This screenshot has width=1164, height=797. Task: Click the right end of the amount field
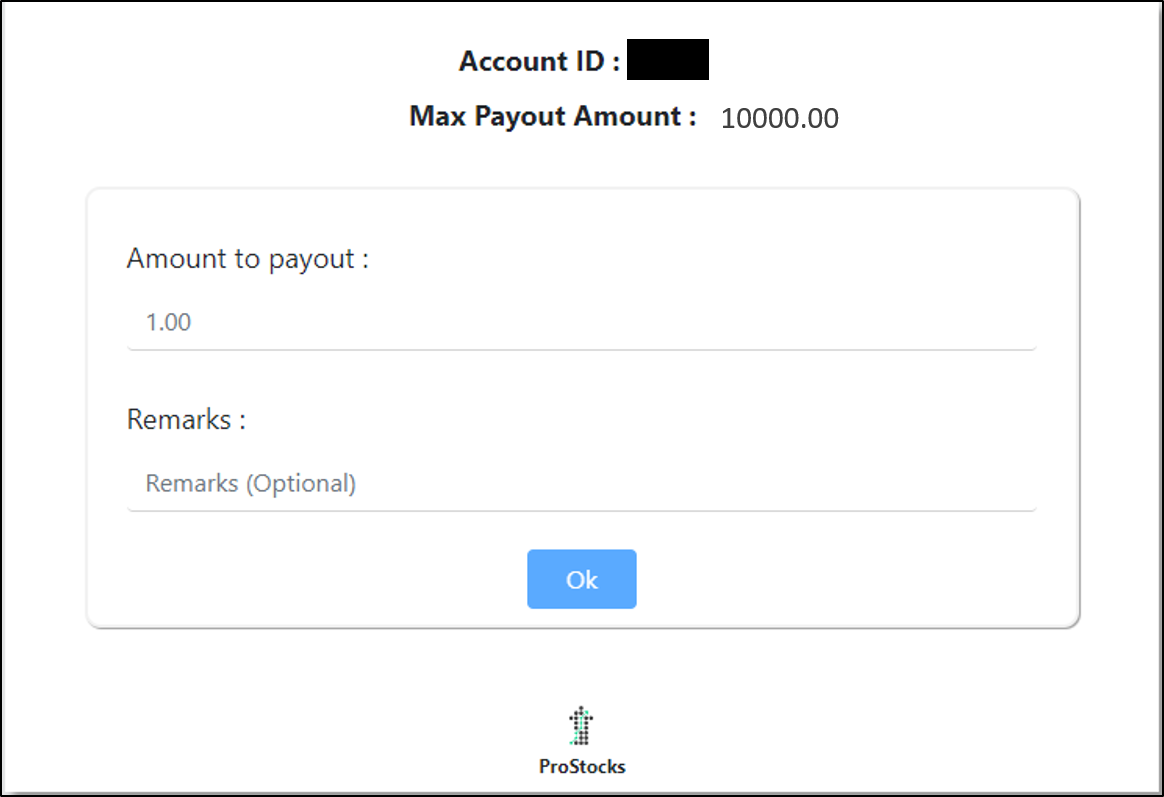pyautogui.click(x=1017, y=322)
